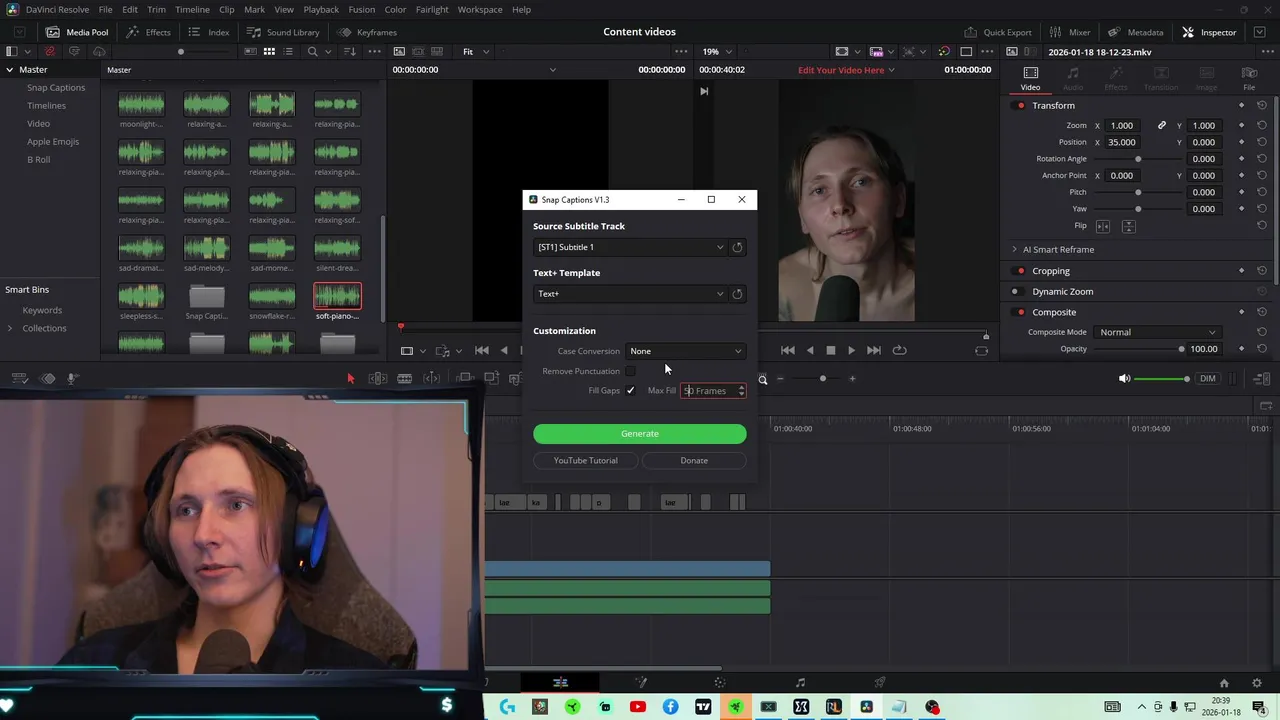Mute audio via speaker icon
This screenshot has height=720, width=1280.
click(1124, 379)
